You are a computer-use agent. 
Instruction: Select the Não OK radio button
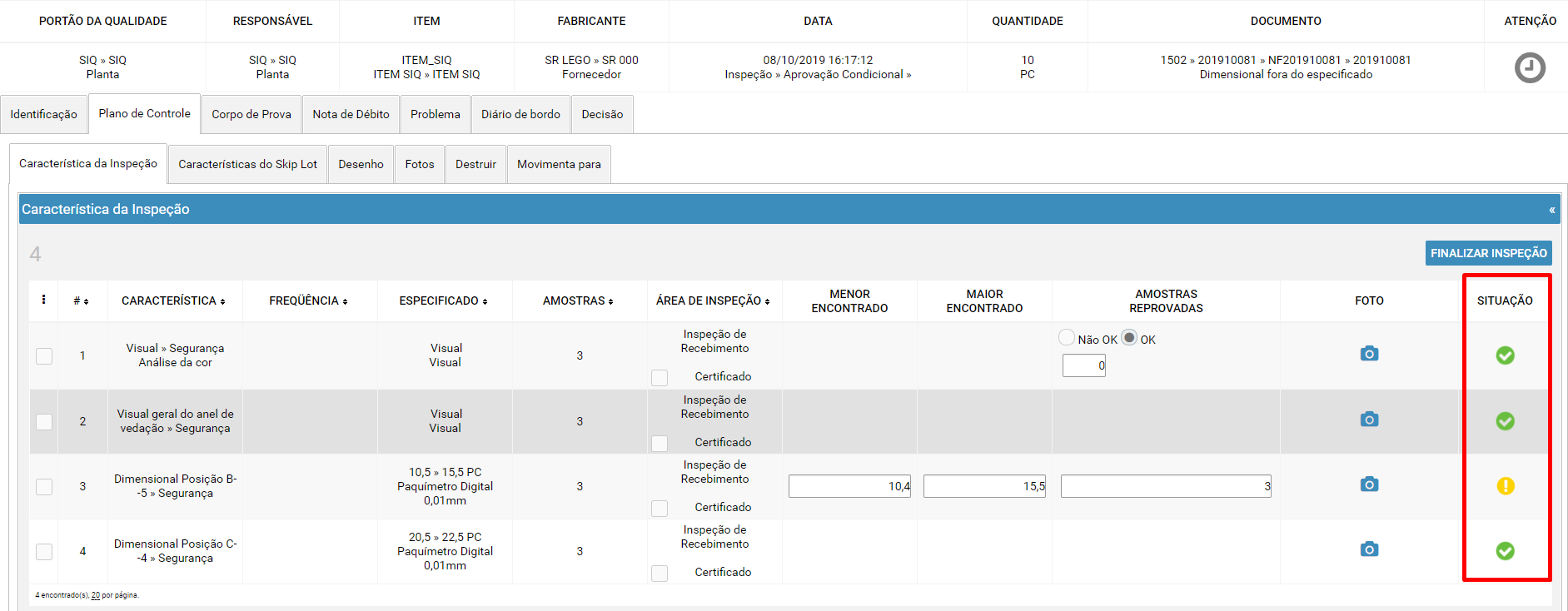[1067, 337]
